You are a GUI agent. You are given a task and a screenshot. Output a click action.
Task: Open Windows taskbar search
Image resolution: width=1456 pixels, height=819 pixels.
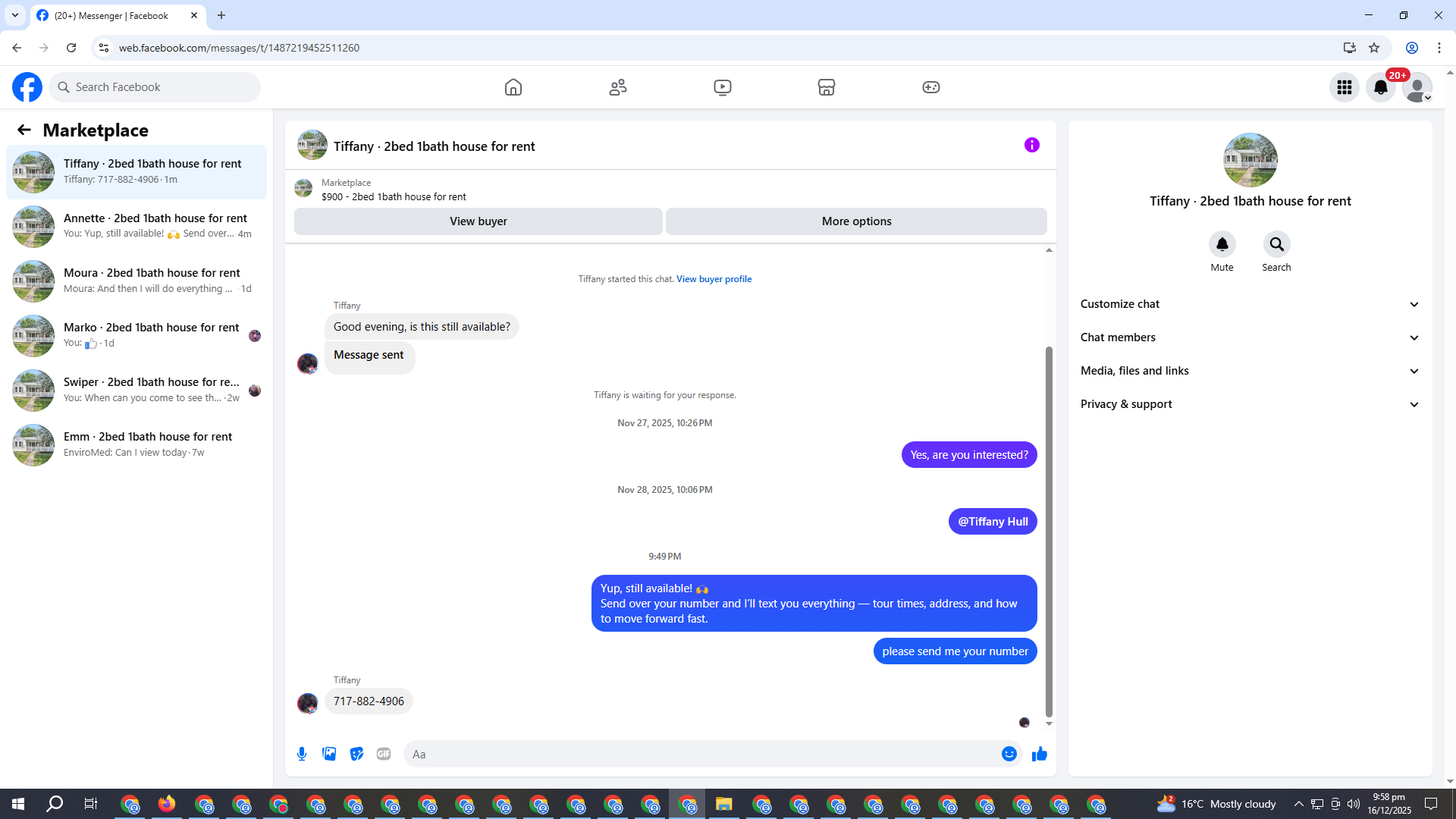[x=55, y=804]
